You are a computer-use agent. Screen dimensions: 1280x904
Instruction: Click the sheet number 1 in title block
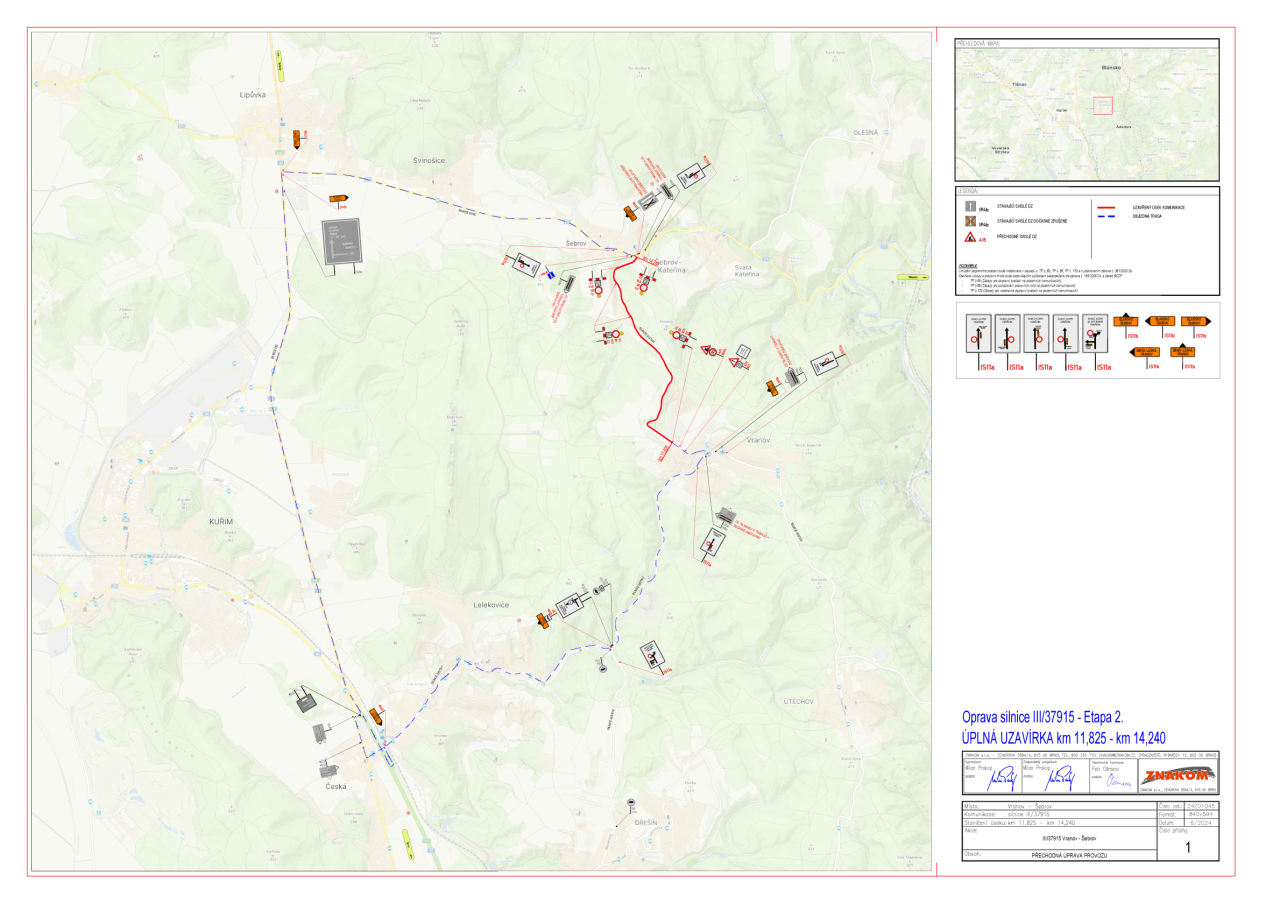pos(1187,847)
